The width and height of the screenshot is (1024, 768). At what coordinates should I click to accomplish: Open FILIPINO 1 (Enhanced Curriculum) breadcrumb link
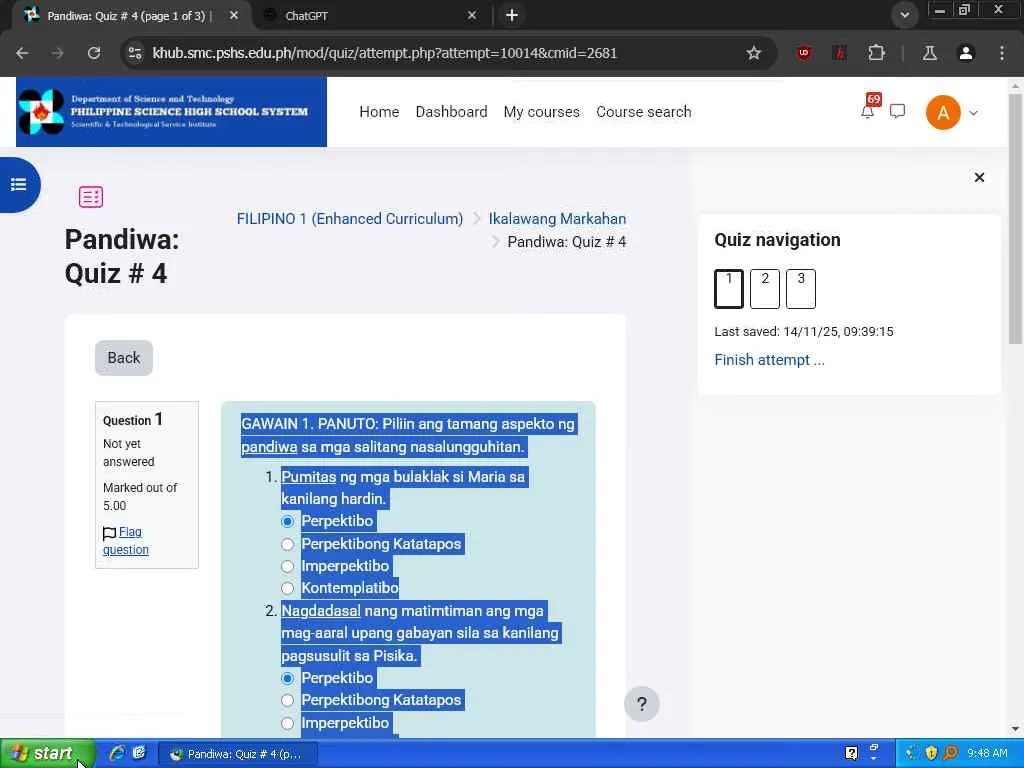pyautogui.click(x=349, y=219)
